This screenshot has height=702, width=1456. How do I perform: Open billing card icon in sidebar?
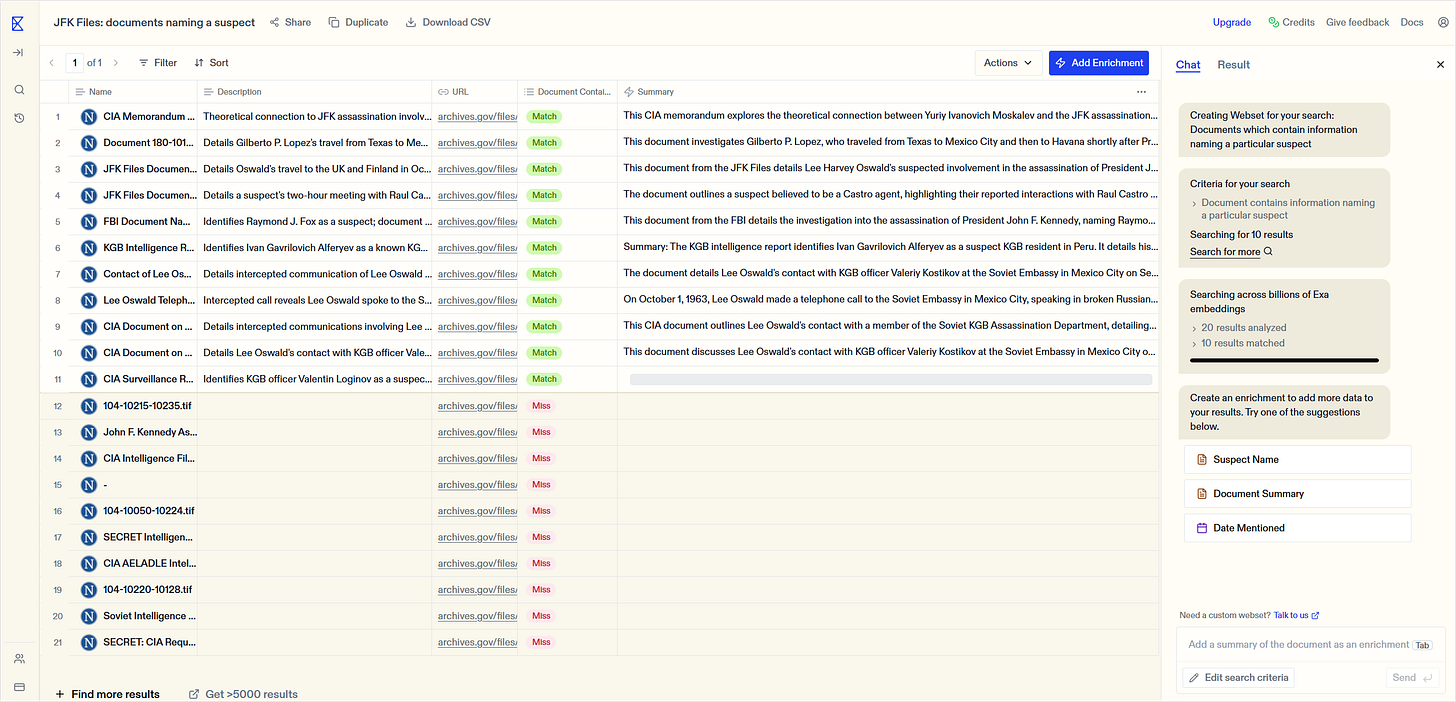click(19, 686)
